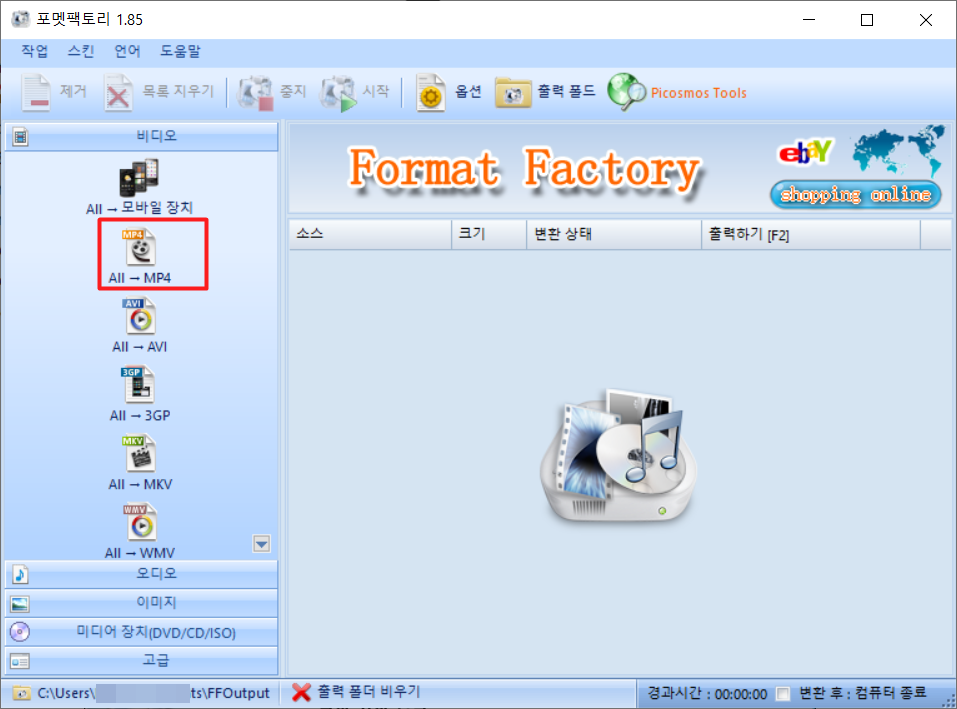
Task: Expand the 미디어 장치(DVD/CD/ISO) panel
Action: click(142, 632)
